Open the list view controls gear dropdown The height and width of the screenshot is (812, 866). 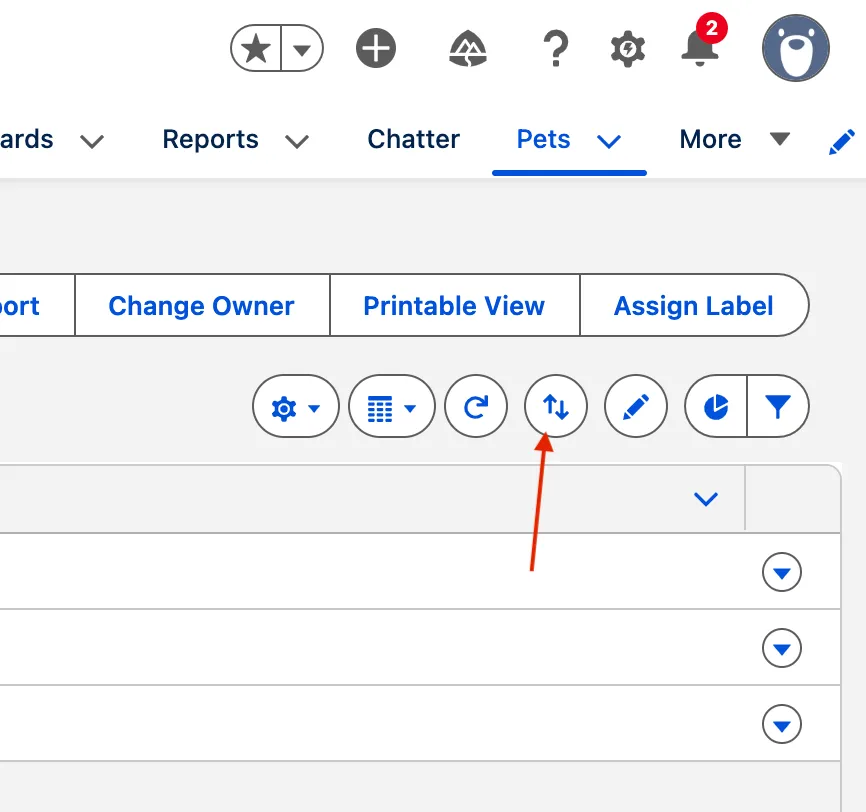[x=295, y=407]
